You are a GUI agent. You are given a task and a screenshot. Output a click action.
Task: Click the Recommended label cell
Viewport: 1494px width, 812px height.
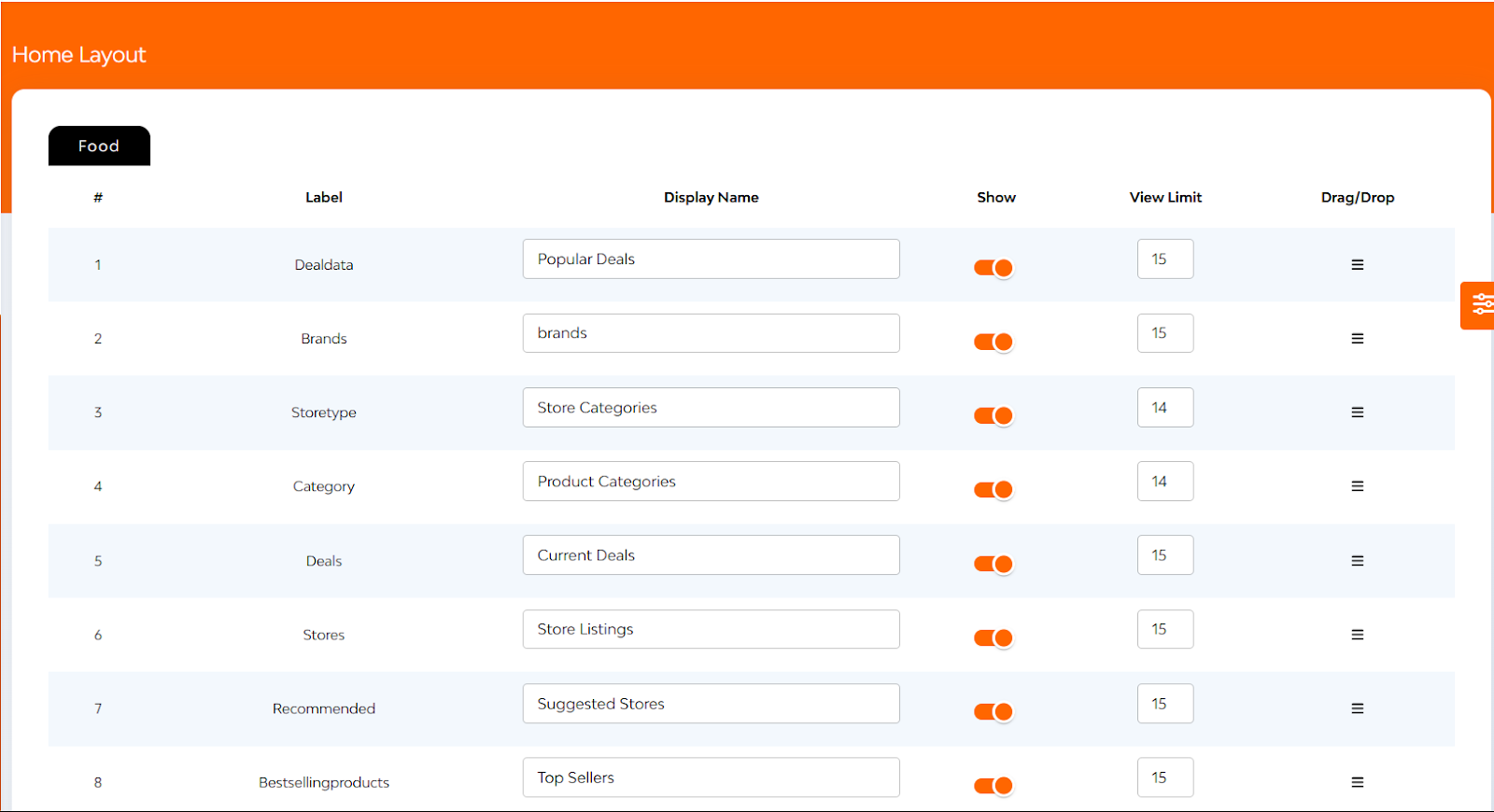[324, 708]
